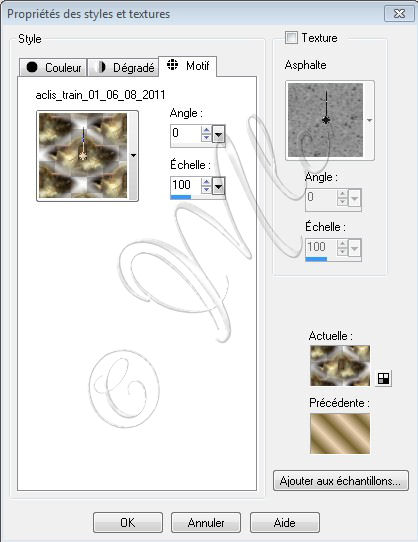Click the Asphalte texture preview thumbnail
This screenshot has height=542, width=418.
click(325, 120)
